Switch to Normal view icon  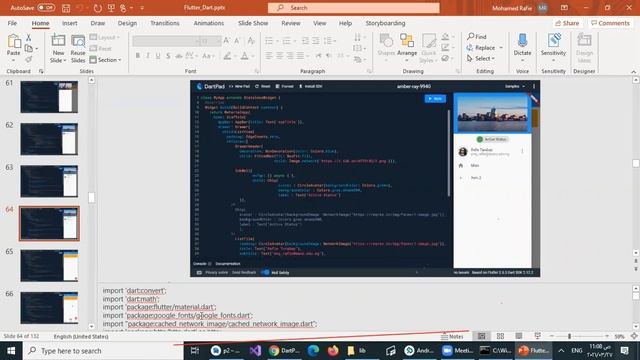click(482, 336)
